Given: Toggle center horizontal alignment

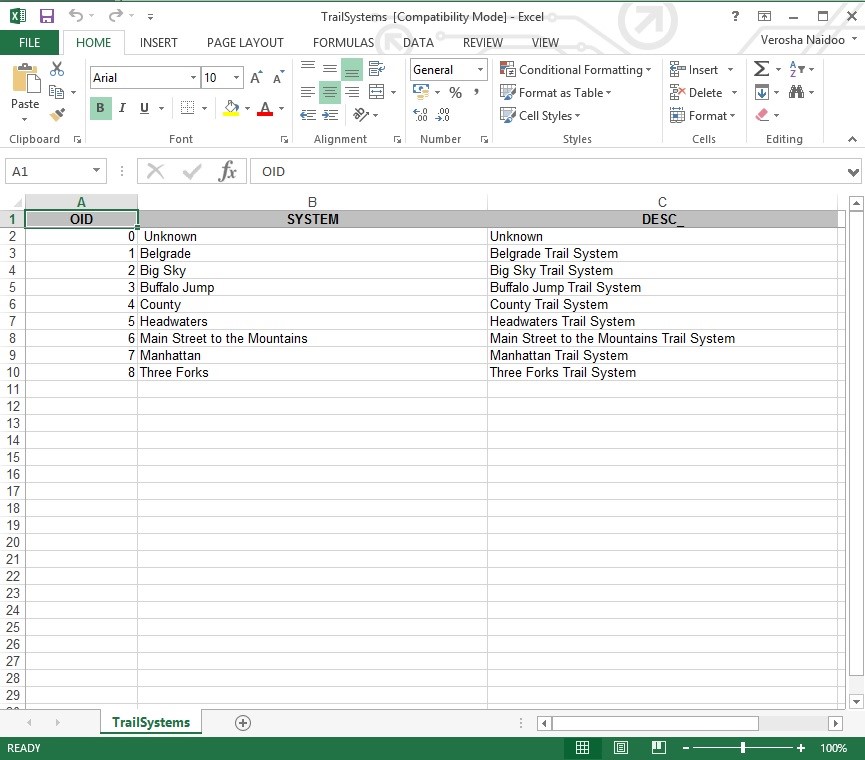Looking at the screenshot, I should [x=330, y=93].
